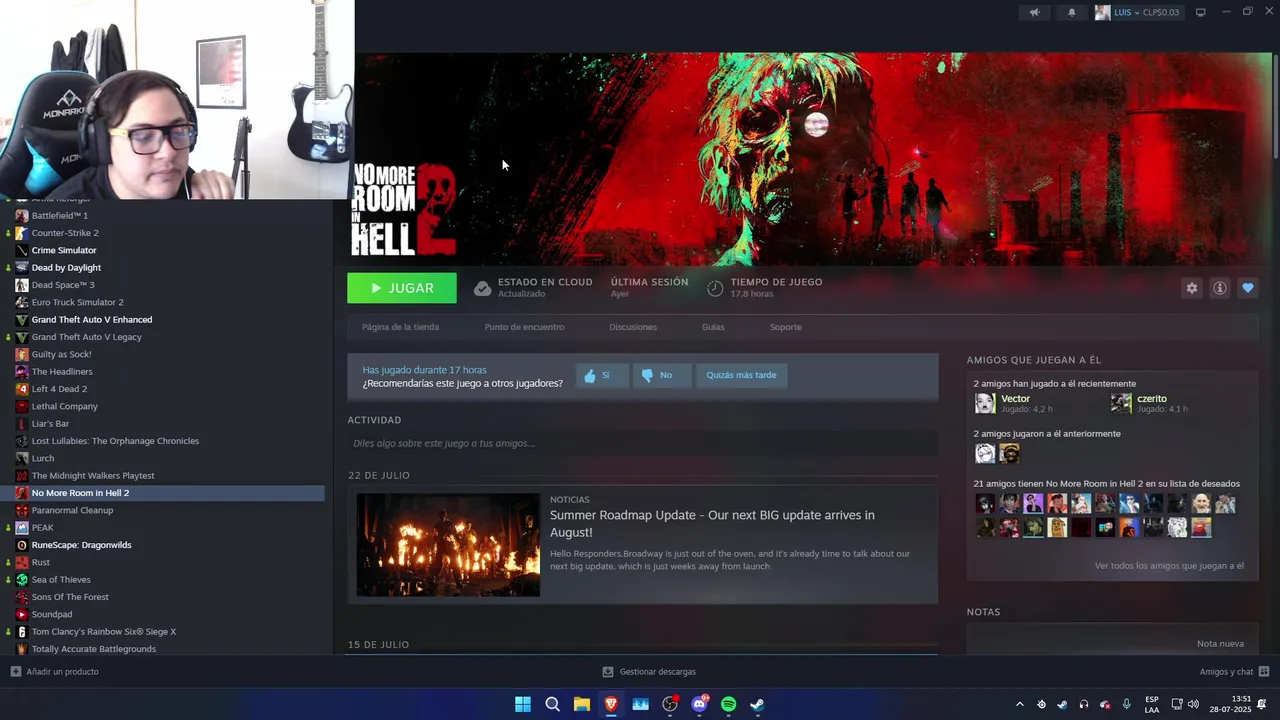
Task: Click the RuneScape: Dragonwilds game icon
Action: tap(22, 545)
